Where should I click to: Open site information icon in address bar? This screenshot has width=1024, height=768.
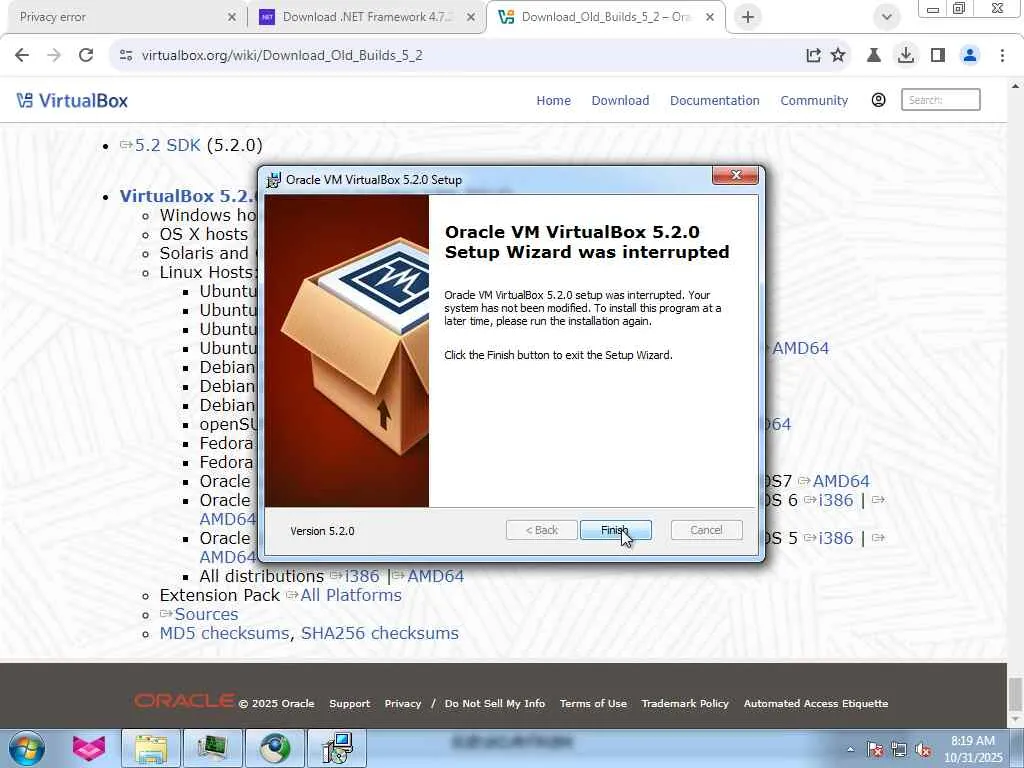coord(126,56)
